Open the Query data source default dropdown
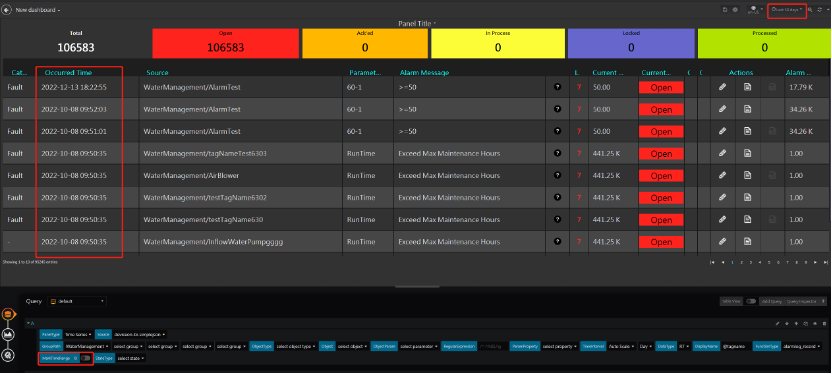The image size is (832, 374). coord(77,301)
